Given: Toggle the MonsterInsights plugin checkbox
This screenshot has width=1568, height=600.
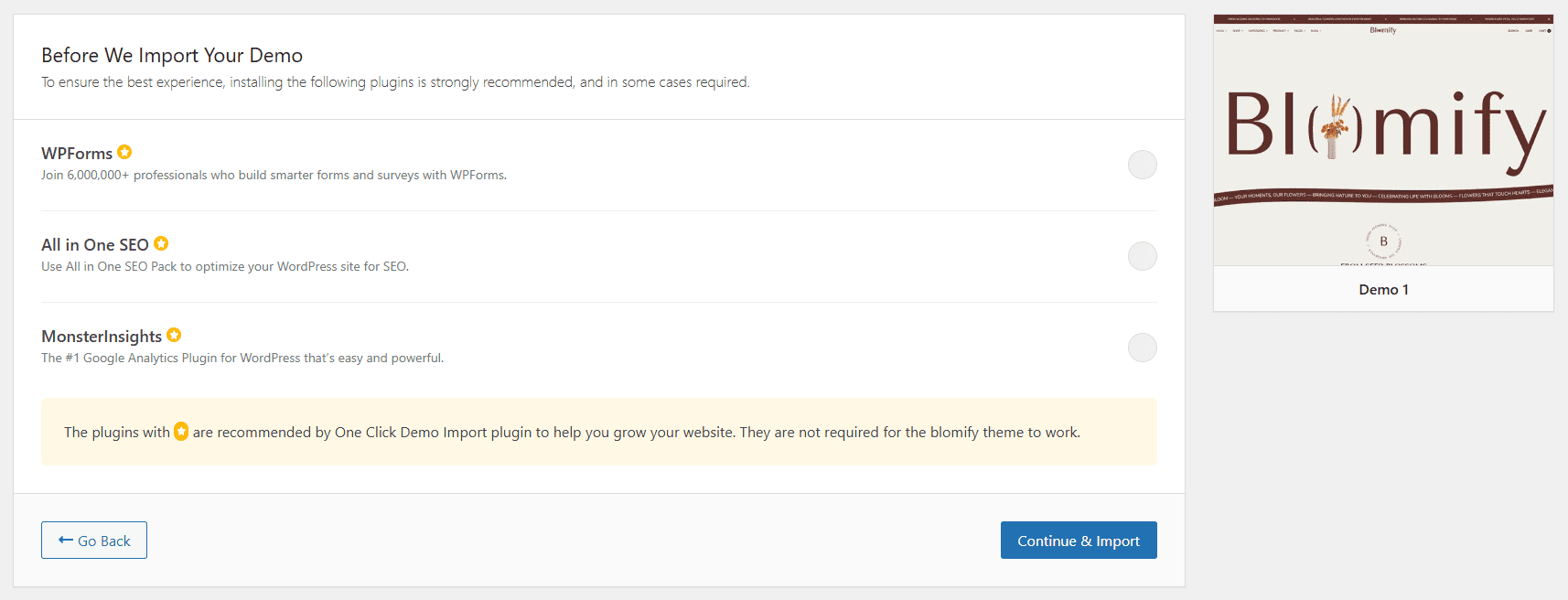Looking at the screenshot, I should tap(1142, 348).
